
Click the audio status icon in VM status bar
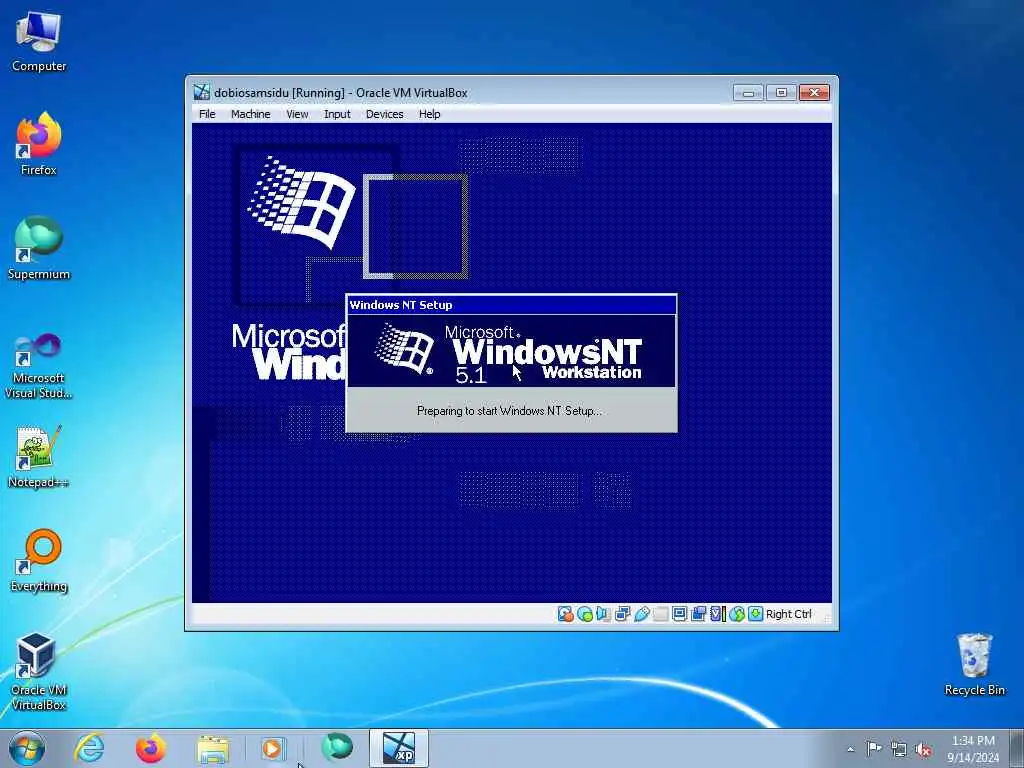(603, 614)
